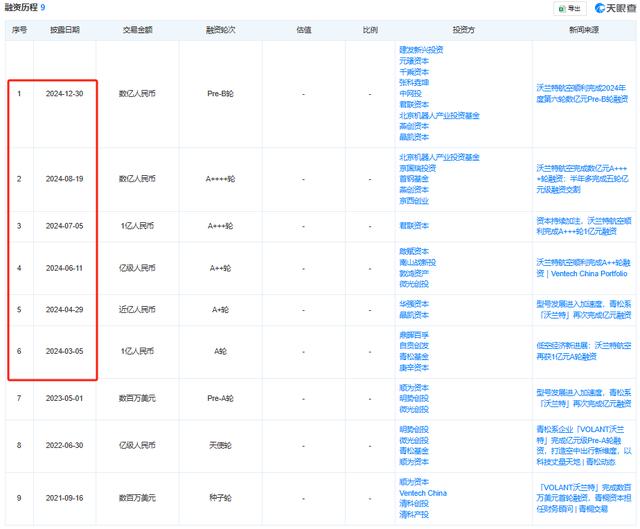
Task: Select the date cell 2023-05-01
Action: (x=64, y=398)
